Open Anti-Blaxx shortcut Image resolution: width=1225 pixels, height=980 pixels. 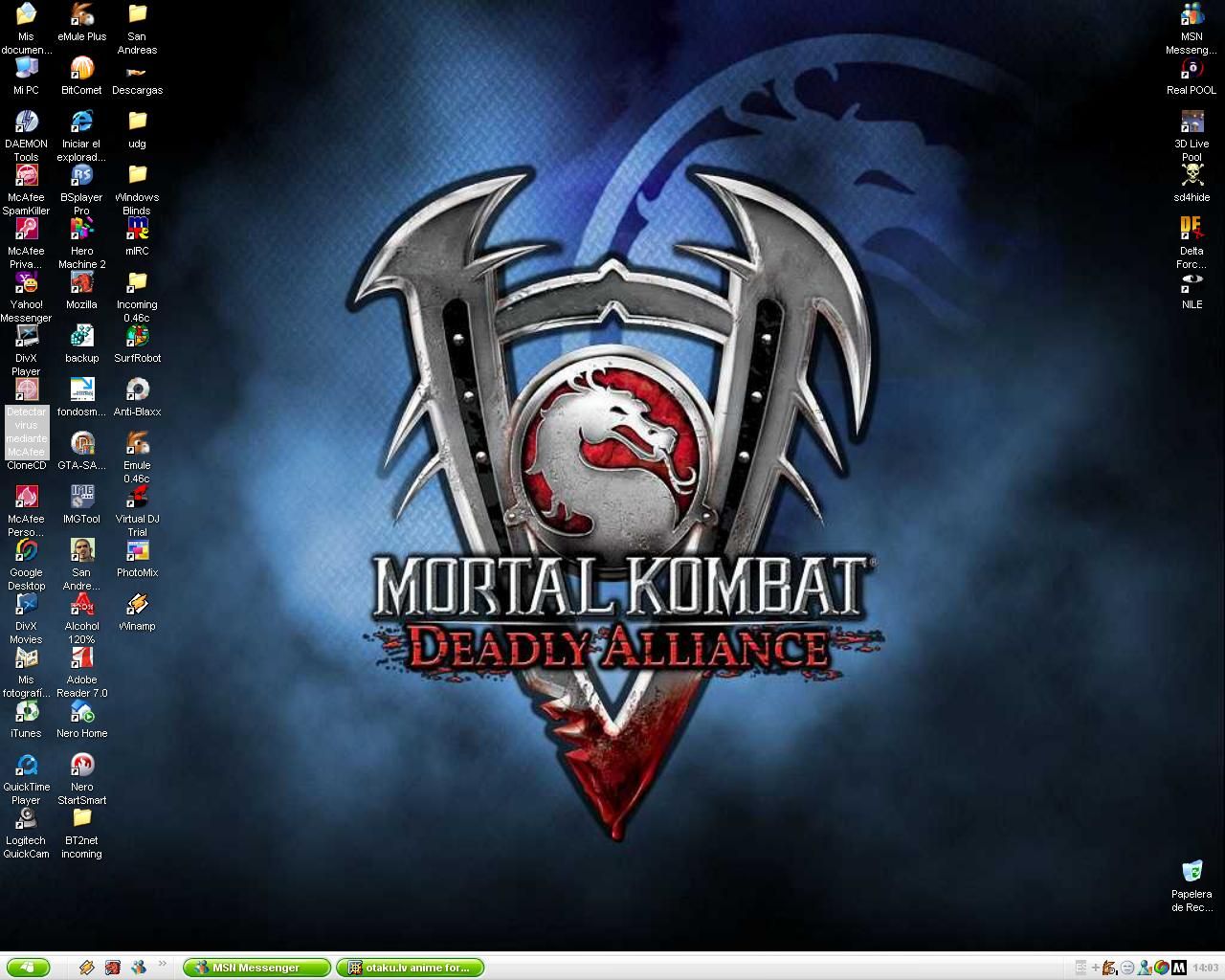tap(137, 390)
